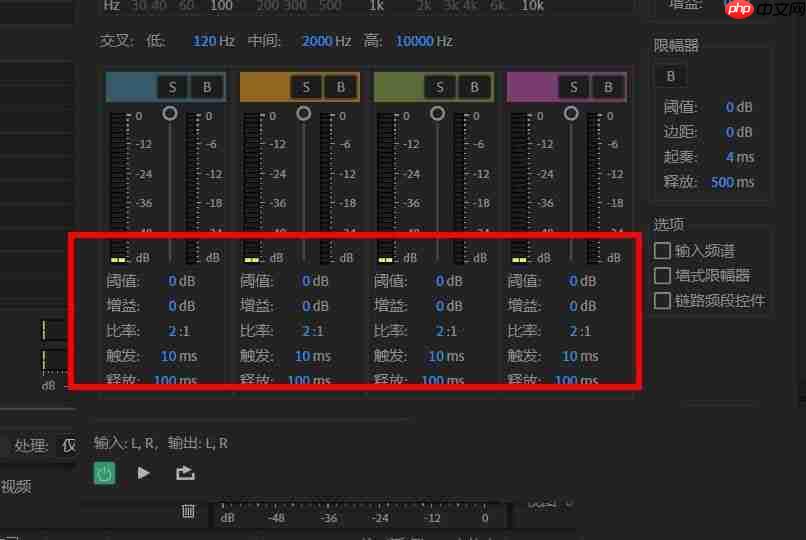Bypass the limiter (限幅器) with its B button

tap(670, 77)
